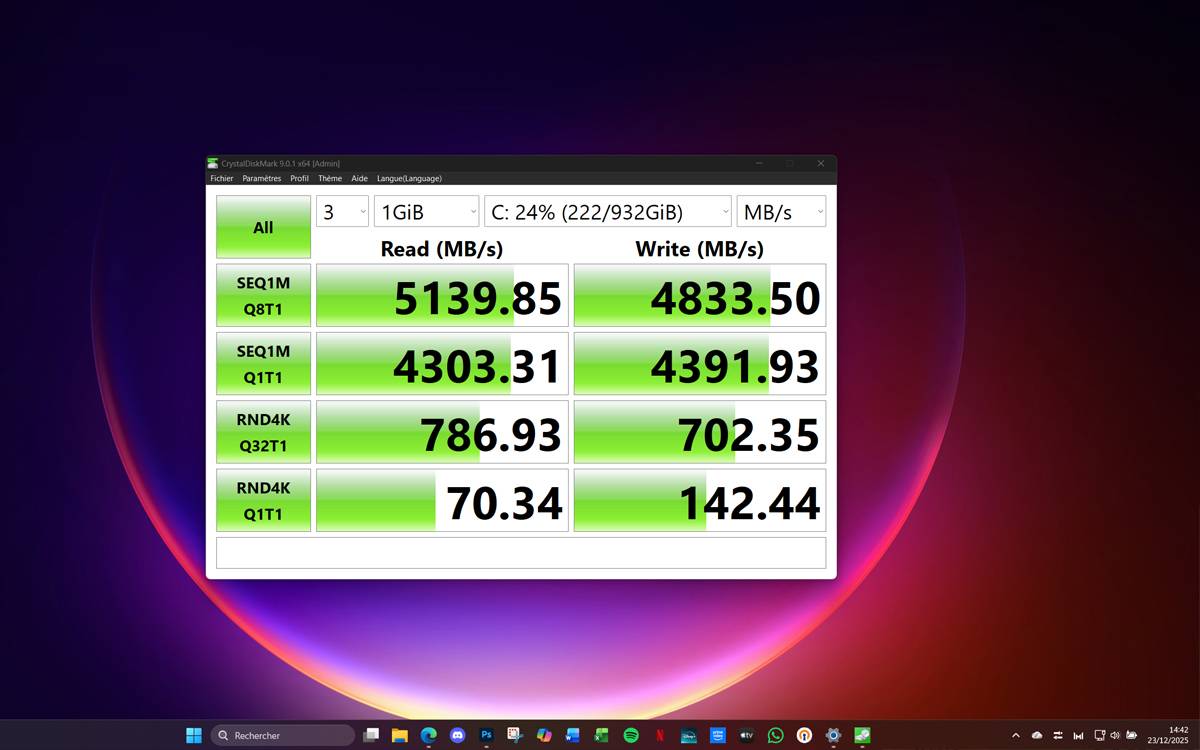
Task: Open the Thème menu
Action: 330,178
